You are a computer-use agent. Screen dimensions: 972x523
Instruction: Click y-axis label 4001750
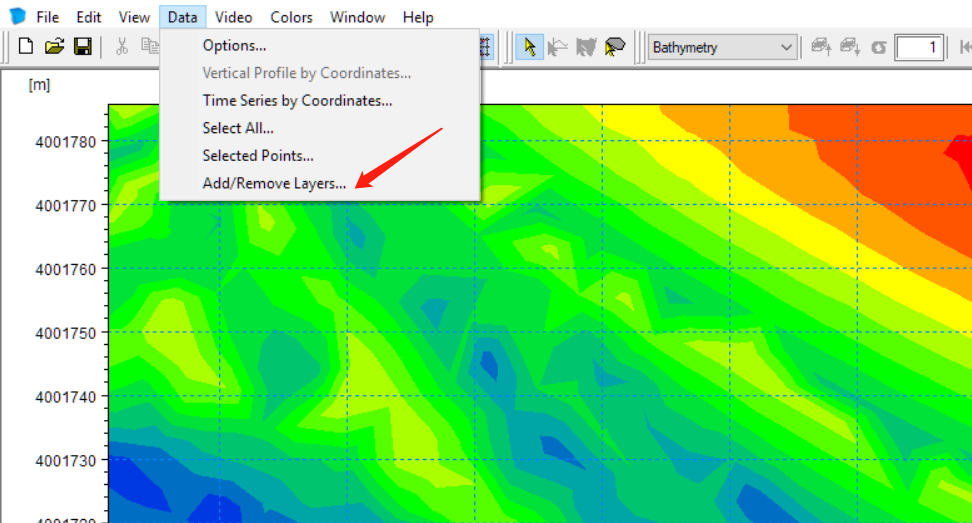click(66, 333)
